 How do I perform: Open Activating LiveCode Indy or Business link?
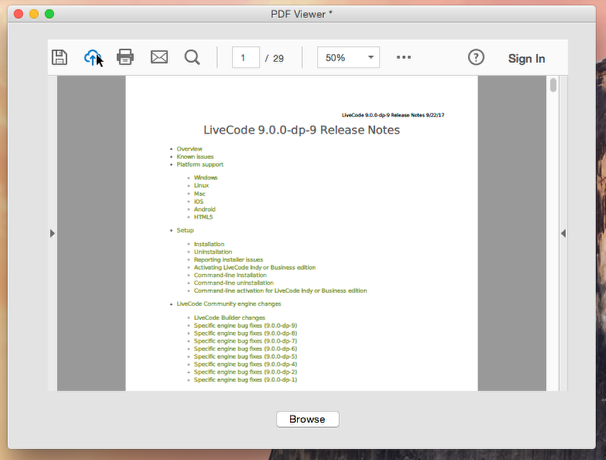255,267
